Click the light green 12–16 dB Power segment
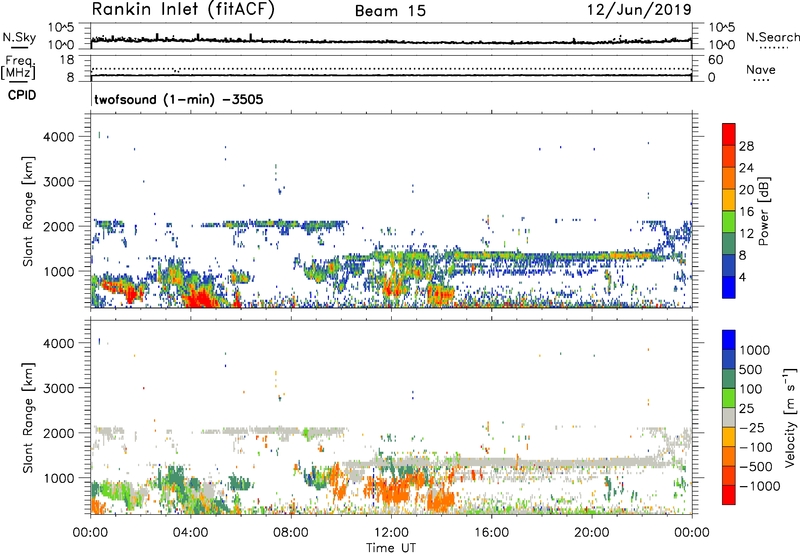800x554 pixels. 729,221
